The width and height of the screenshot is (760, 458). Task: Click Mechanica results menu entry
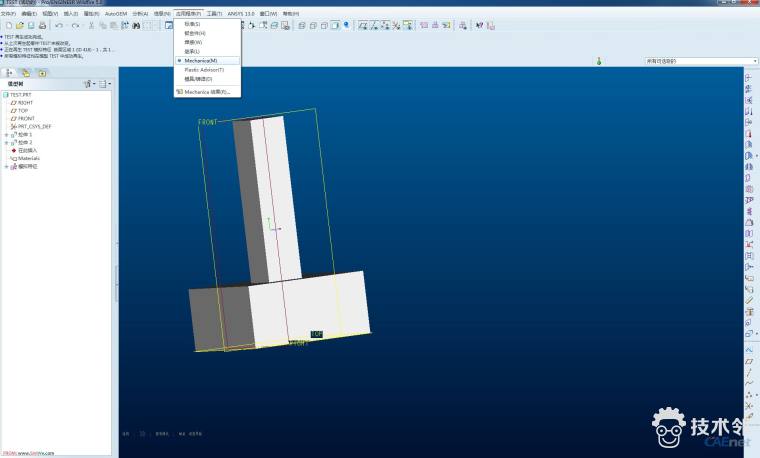(x=207, y=92)
